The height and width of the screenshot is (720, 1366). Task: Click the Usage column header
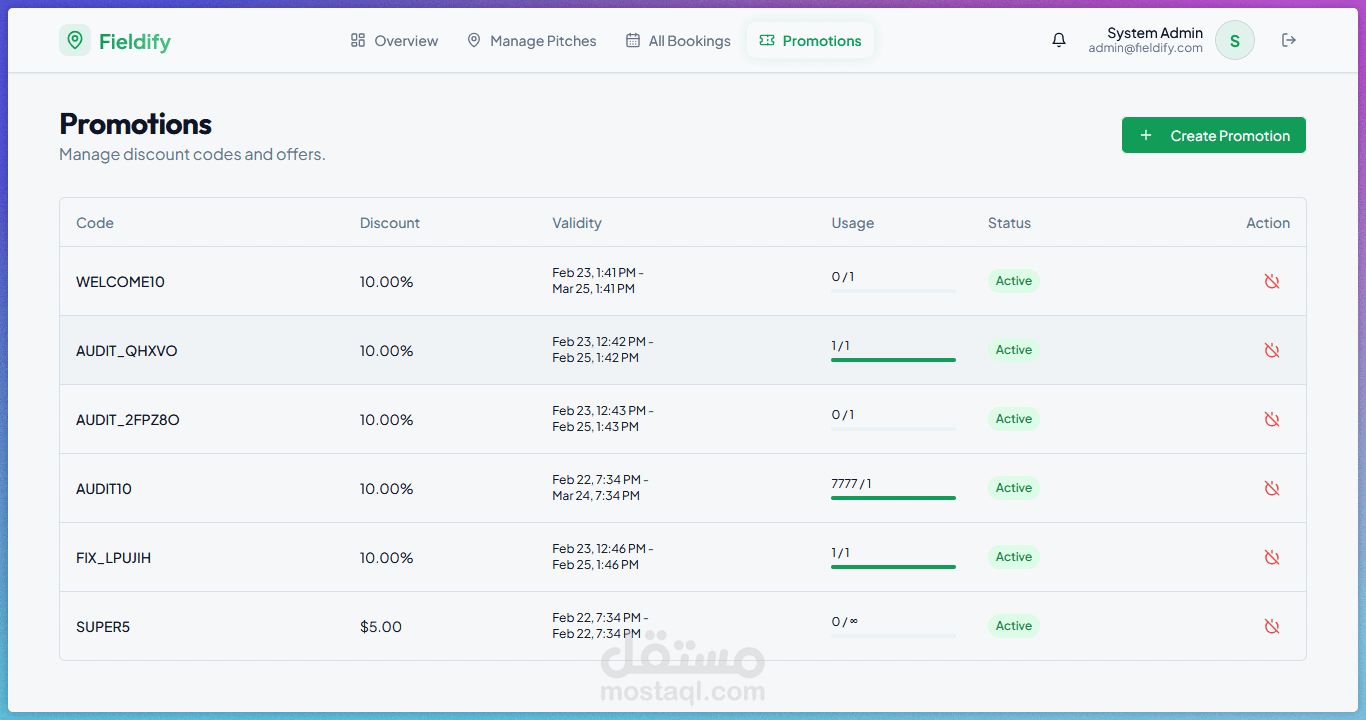pyautogui.click(x=852, y=223)
